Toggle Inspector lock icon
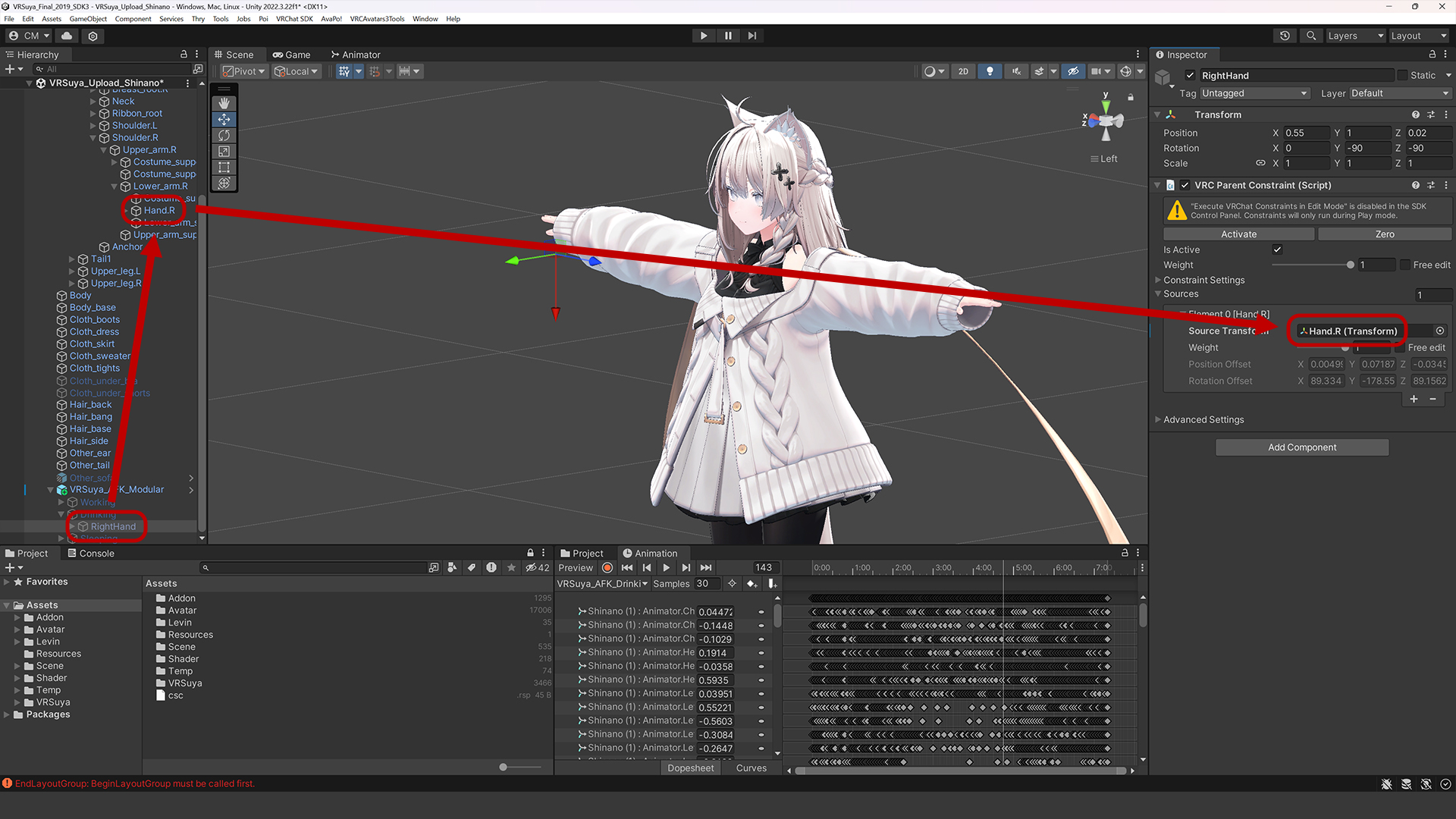Image resolution: width=1456 pixels, height=819 pixels. (x=1432, y=55)
